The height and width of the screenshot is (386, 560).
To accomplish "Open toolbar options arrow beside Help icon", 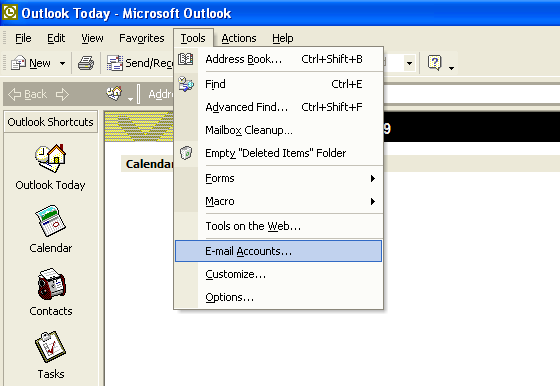I will [x=451, y=67].
